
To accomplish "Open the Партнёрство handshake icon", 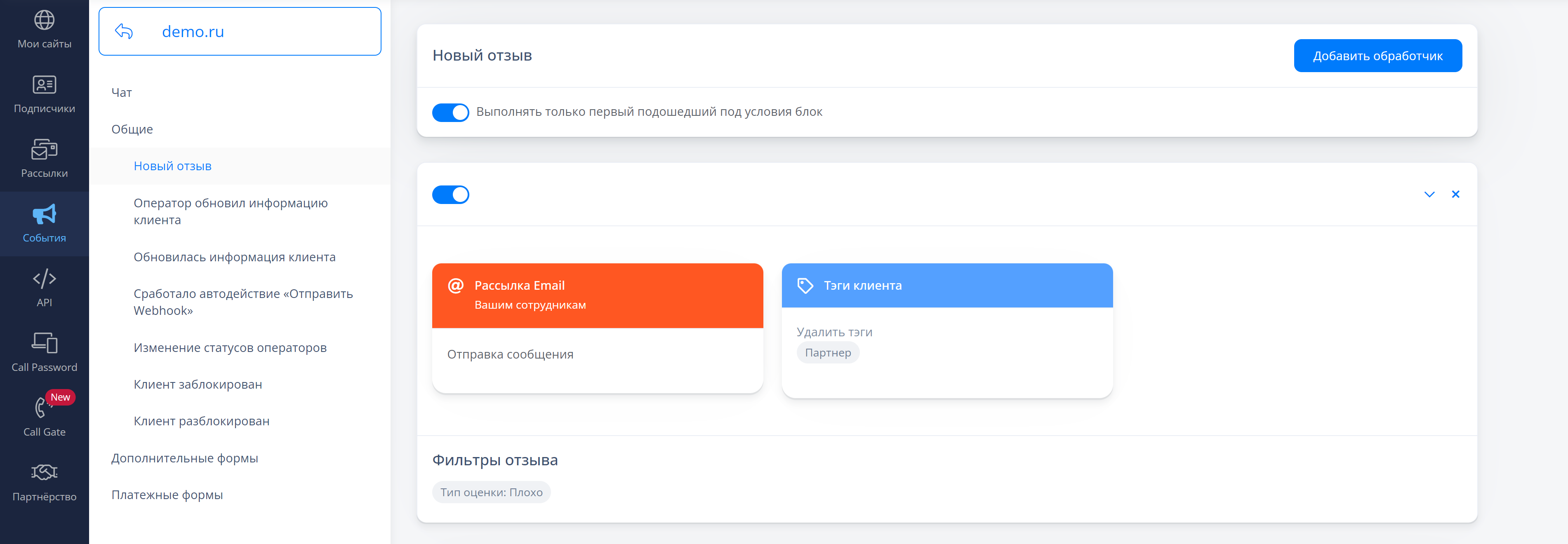I will tap(44, 473).
